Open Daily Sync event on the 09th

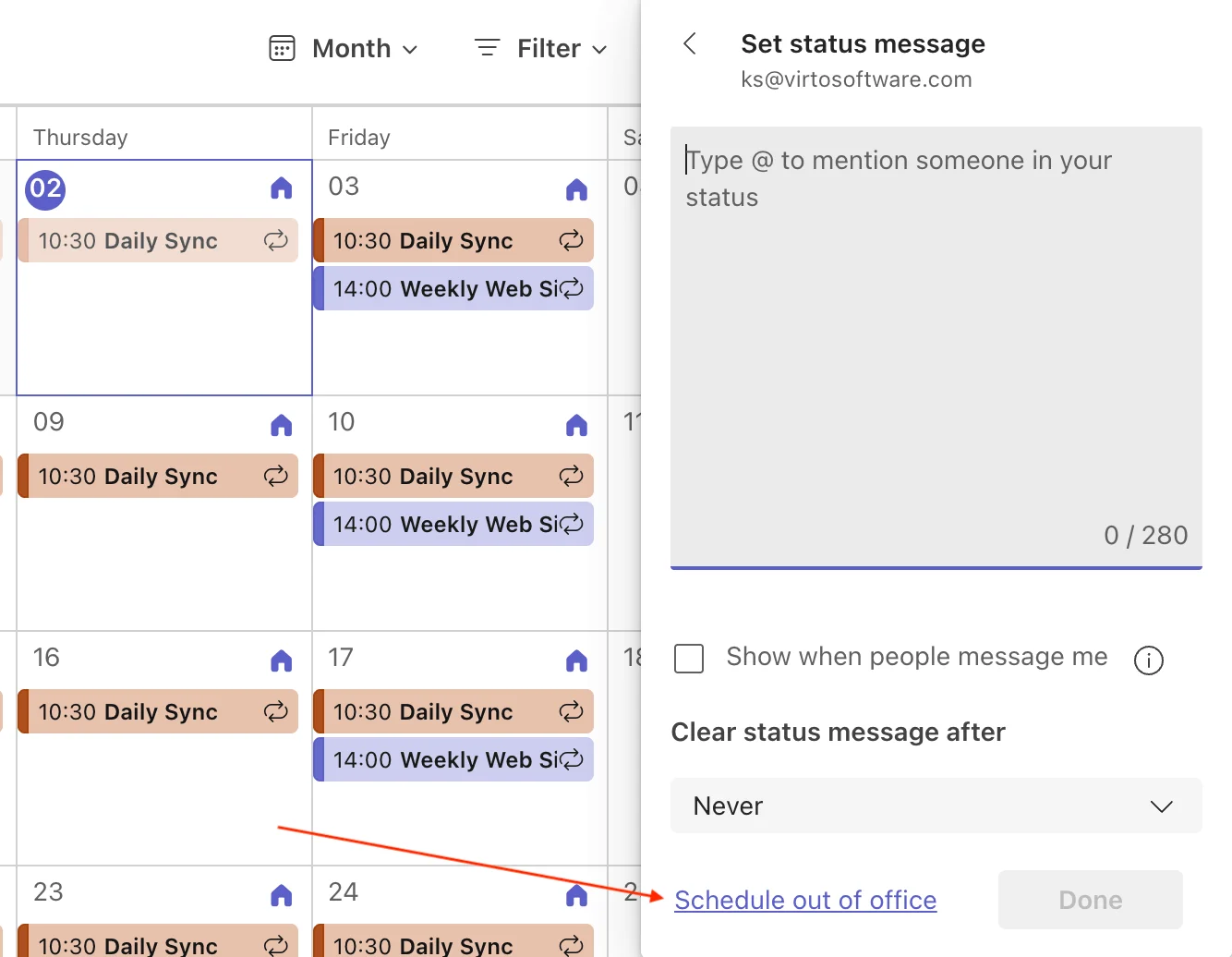158,476
